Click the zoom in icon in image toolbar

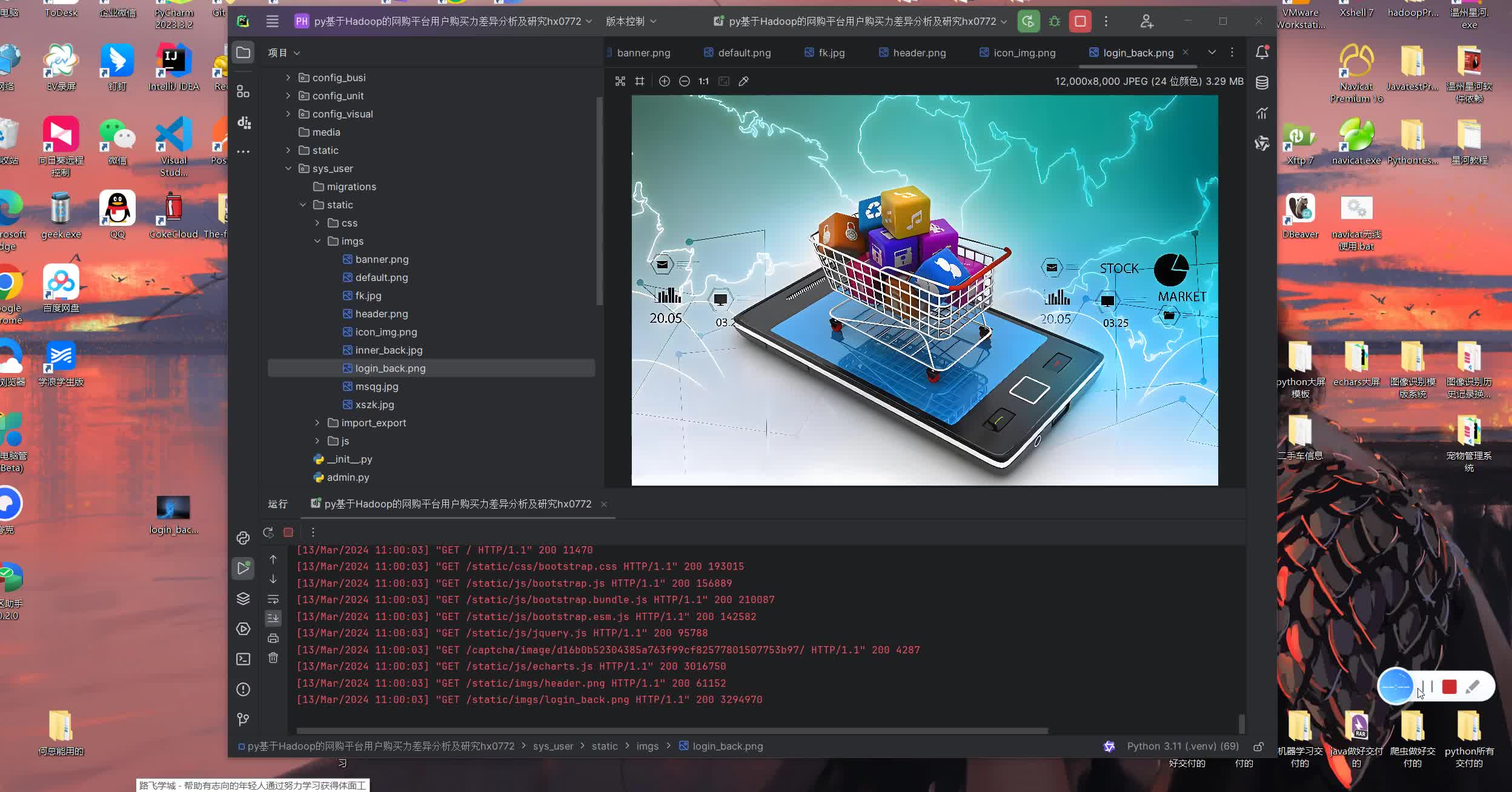pyautogui.click(x=665, y=81)
